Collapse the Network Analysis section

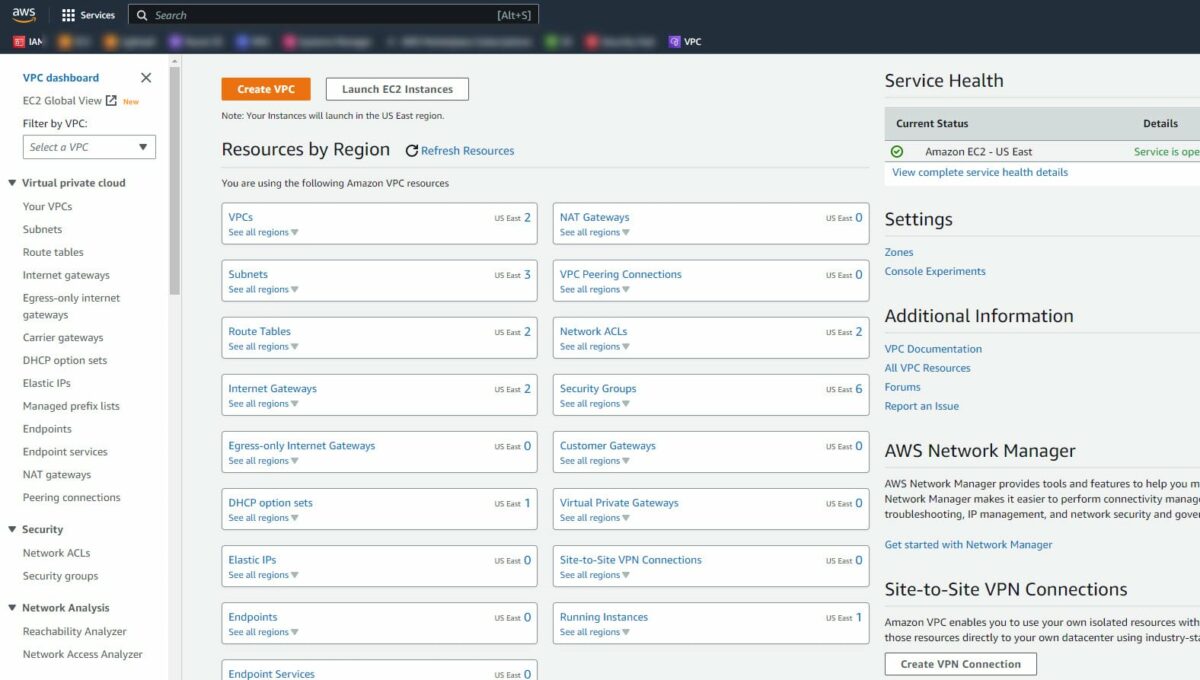click(10, 607)
